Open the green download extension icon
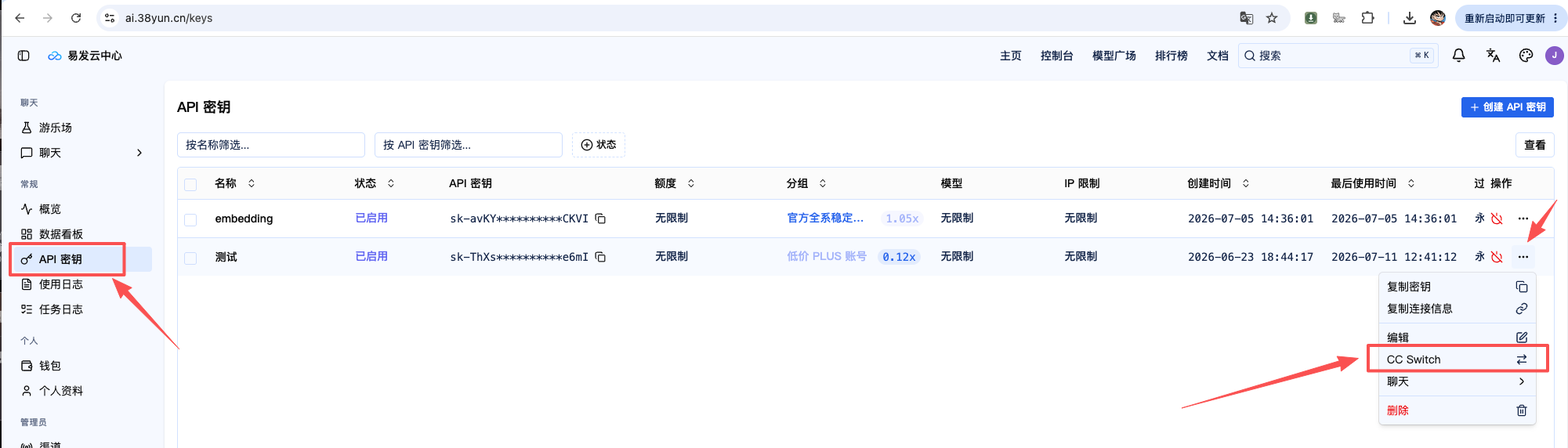This screenshot has height=448, width=1568. pos(1310,18)
